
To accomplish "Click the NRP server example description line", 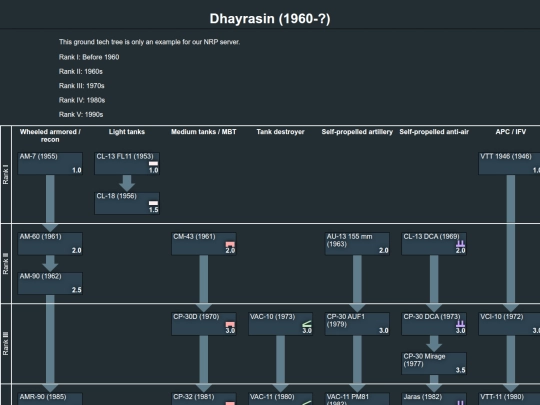I will coord(149,42).
